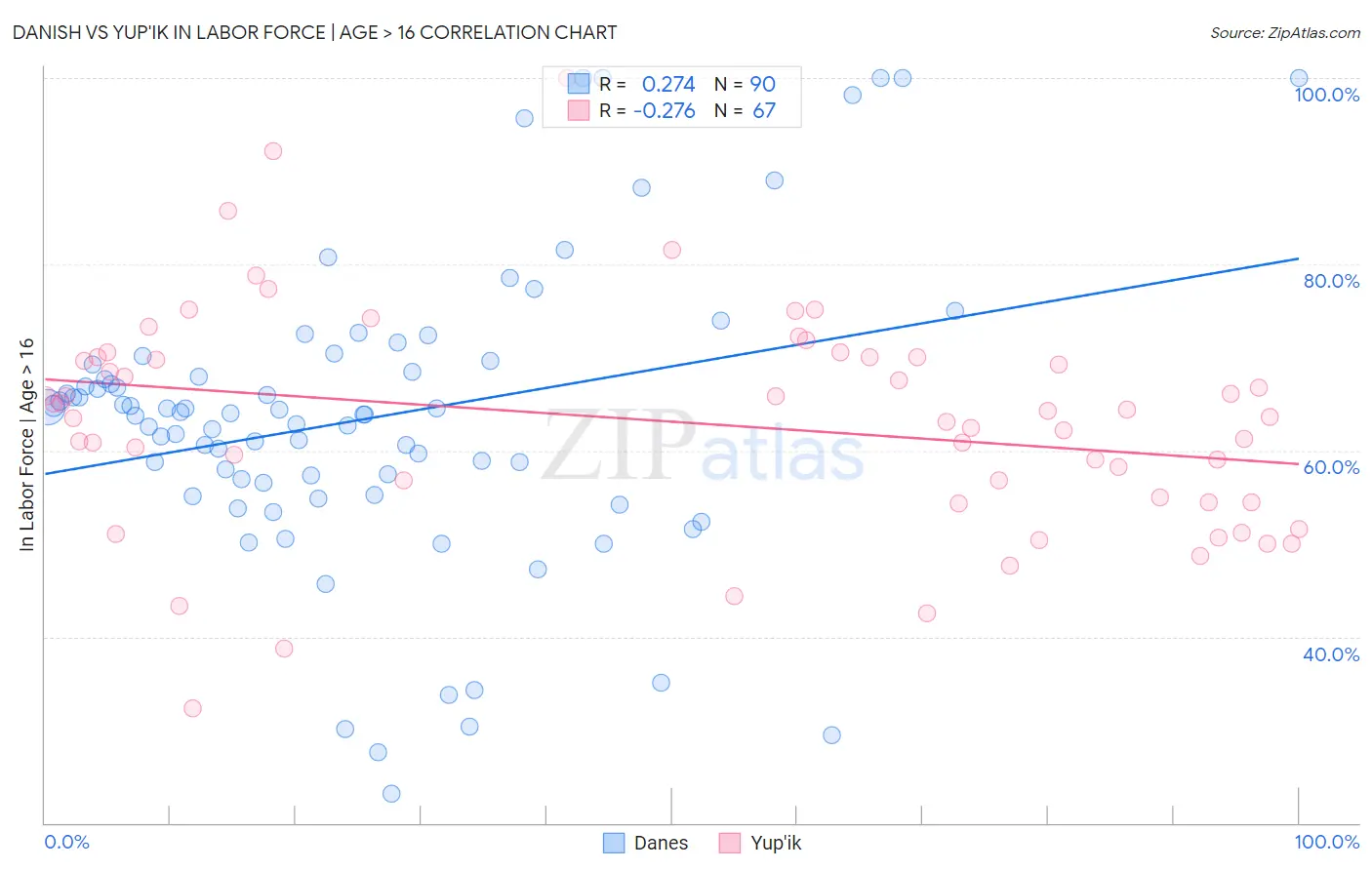This screenshot has width=1372, height=870.
Task: Click the N value 67 in the legend
Action: (x=764, y=110)
